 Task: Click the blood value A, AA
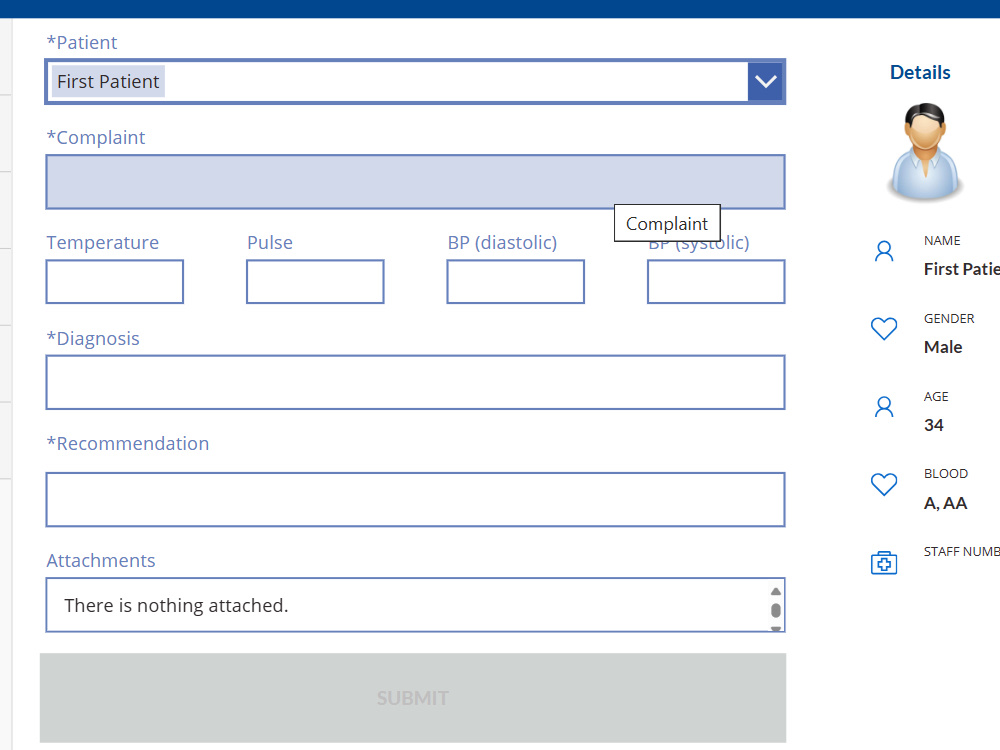tap(945, 503)
